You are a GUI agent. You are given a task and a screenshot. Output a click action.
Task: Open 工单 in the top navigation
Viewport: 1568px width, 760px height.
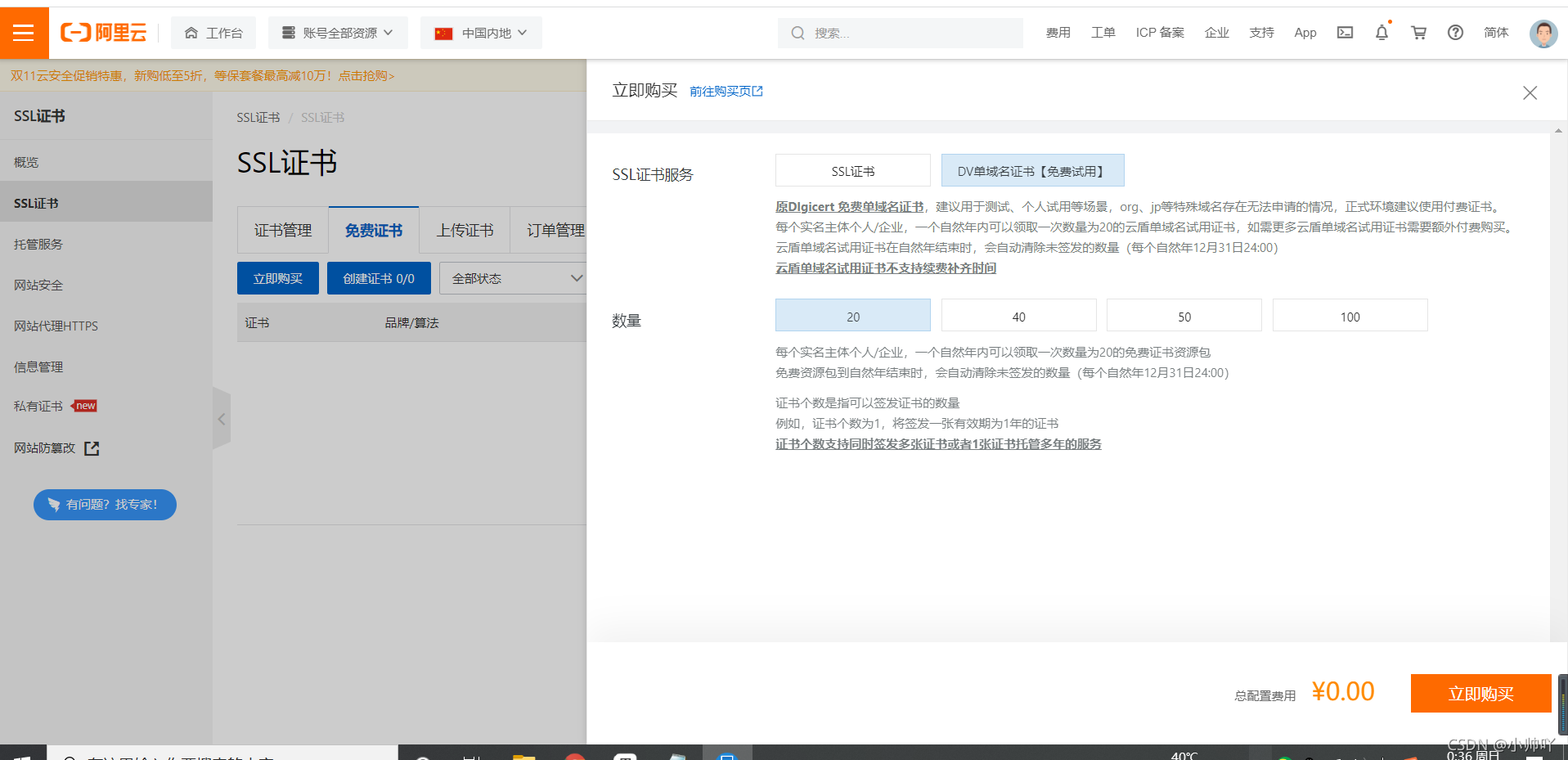(x=1103, y=33)
